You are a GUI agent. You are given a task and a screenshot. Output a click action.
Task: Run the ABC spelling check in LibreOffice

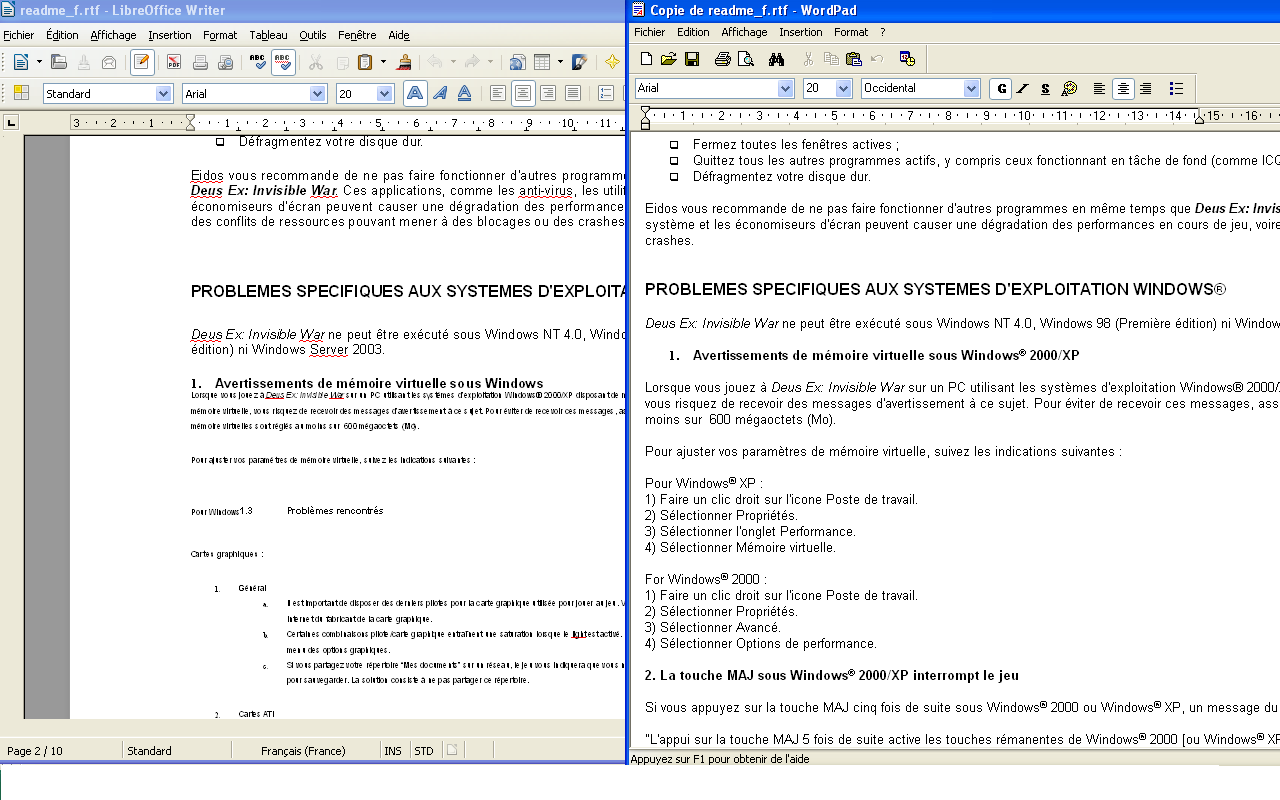pyautogui.click(x=258, y=62)
